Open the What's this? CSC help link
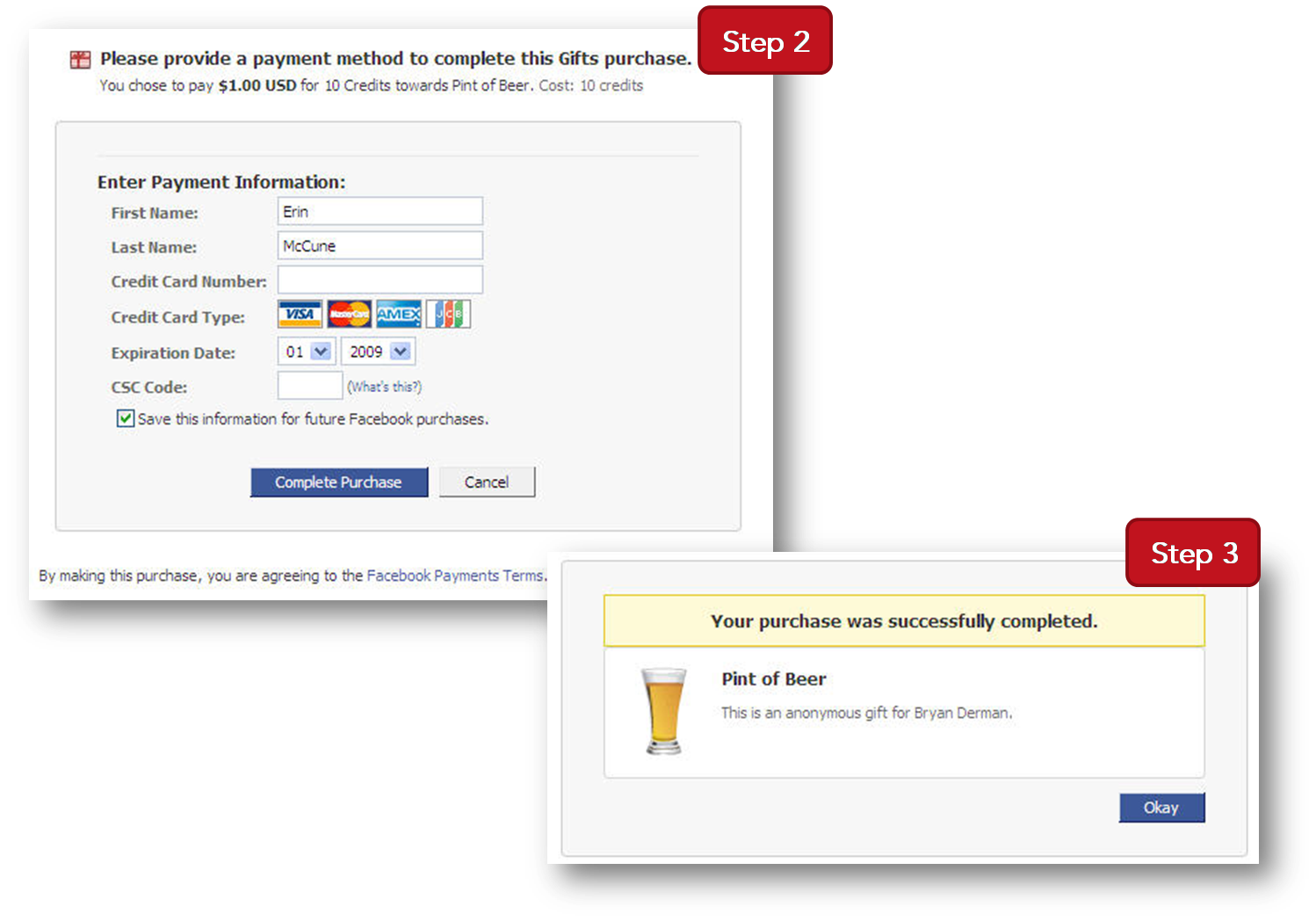 [x=384, y=387]
